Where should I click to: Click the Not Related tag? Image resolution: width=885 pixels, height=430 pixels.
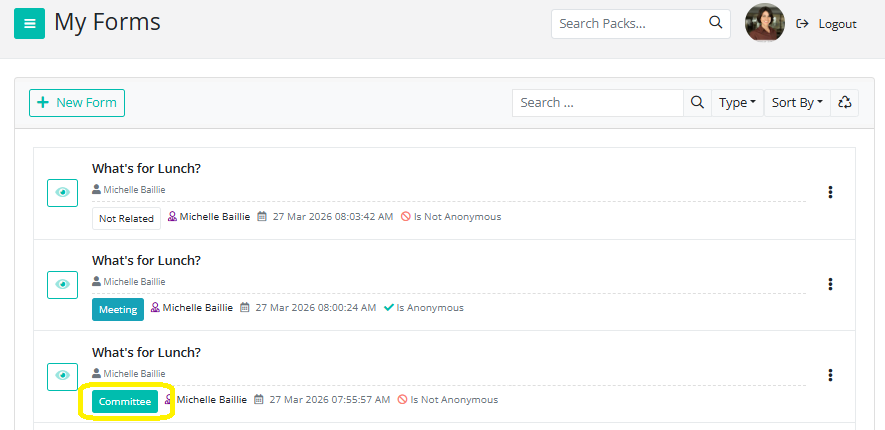(126, 218)
